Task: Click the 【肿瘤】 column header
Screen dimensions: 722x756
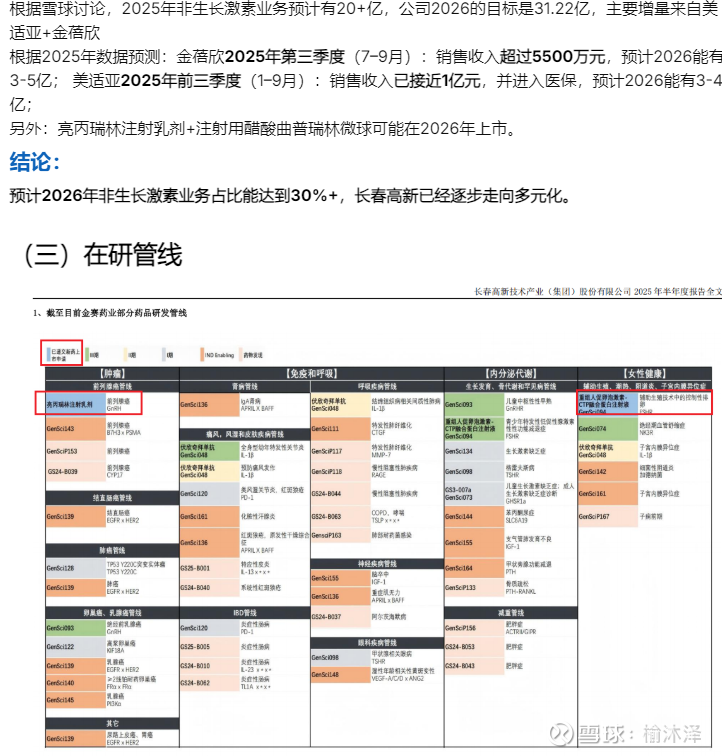Action: [x=112, y=374]
